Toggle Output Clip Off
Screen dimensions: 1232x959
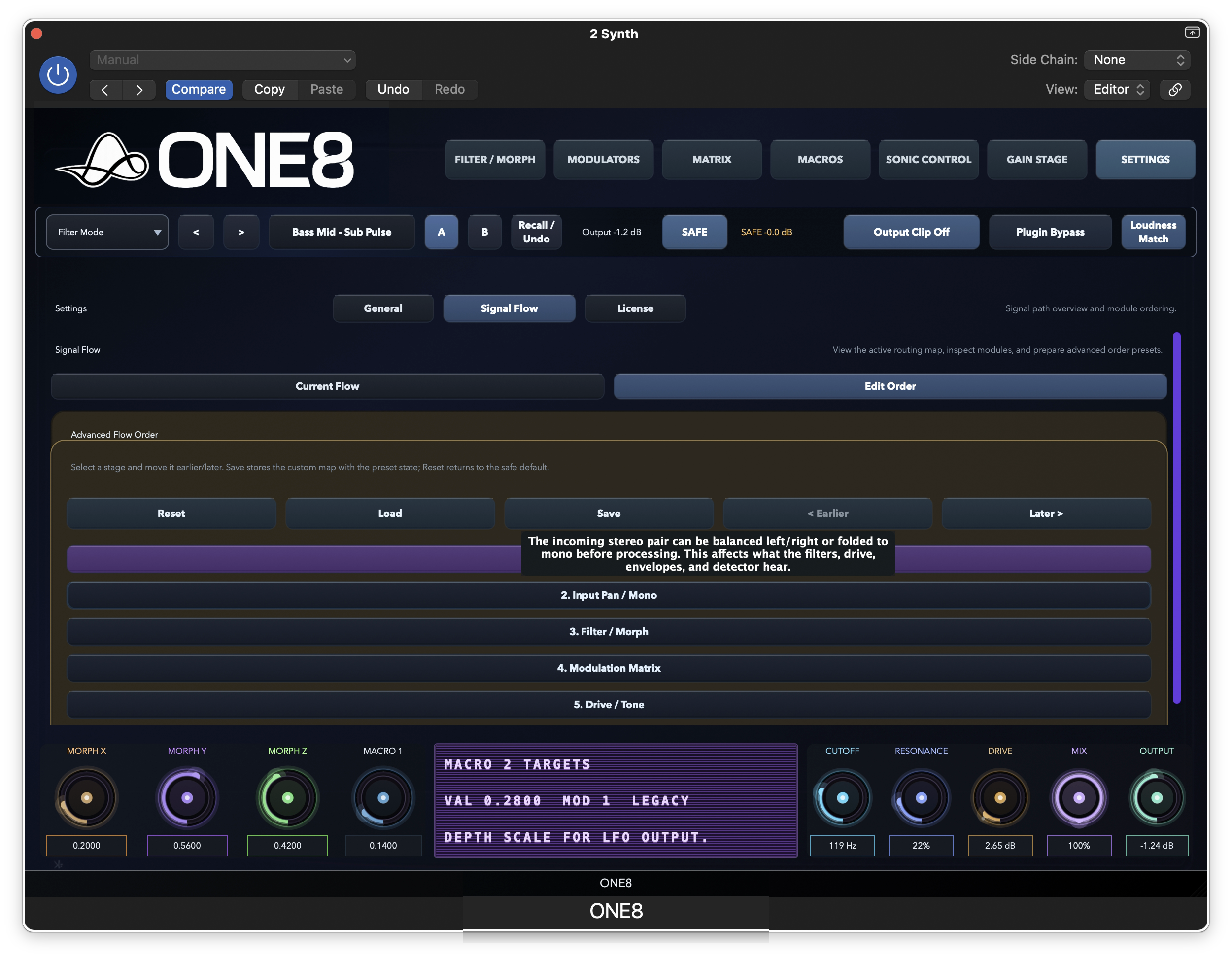click(911, 232)
